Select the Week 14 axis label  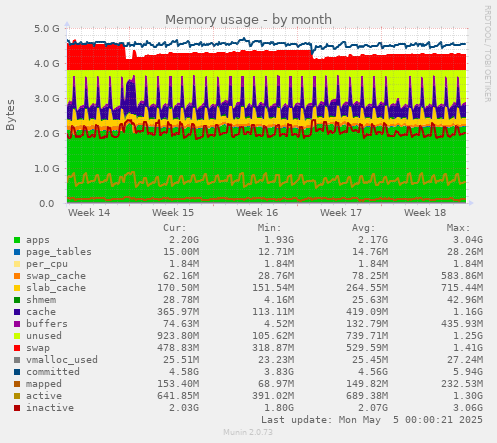pos(89,213)
